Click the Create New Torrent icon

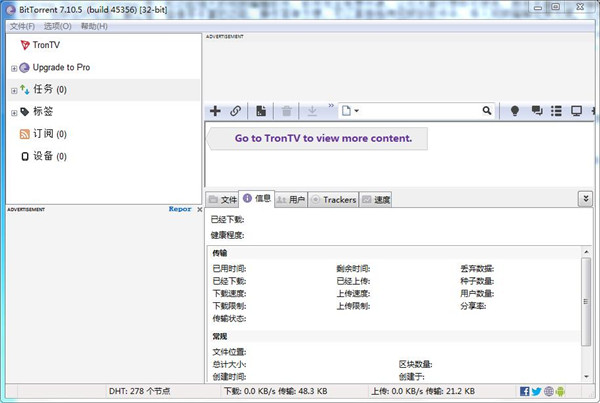261,111
